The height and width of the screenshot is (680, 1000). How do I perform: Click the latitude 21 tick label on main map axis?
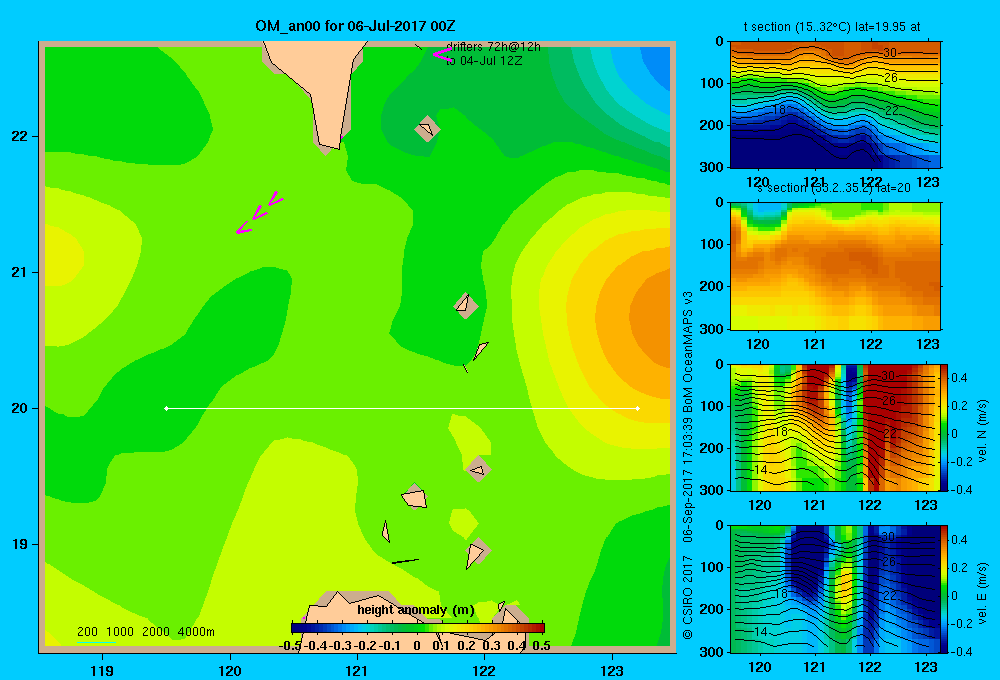point(20,272)
